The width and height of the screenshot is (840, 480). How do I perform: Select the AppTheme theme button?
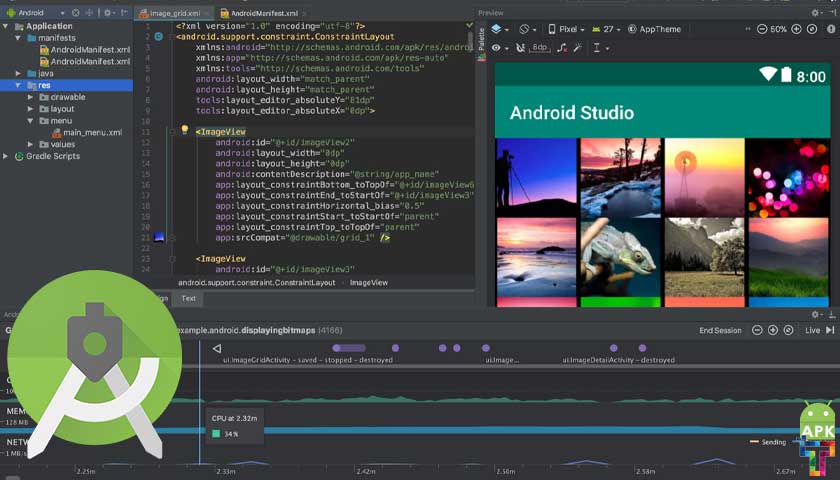click(654, 29)
